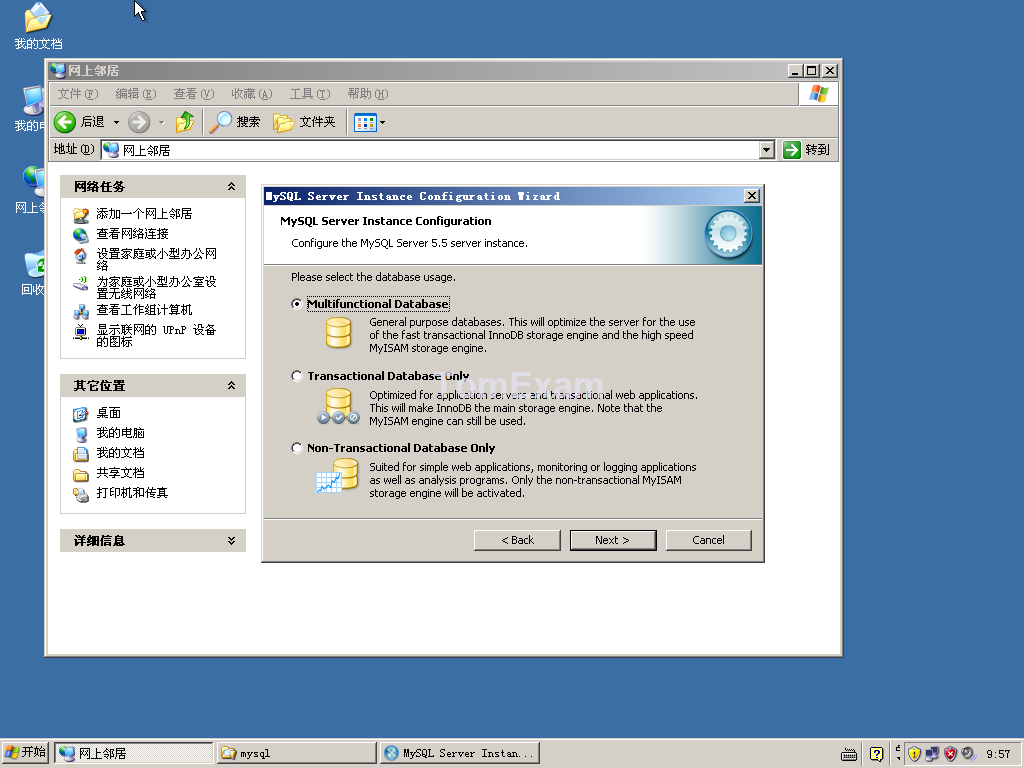
Task: Pick Non-Transactional Database Only option
Action: click(297, 448)
